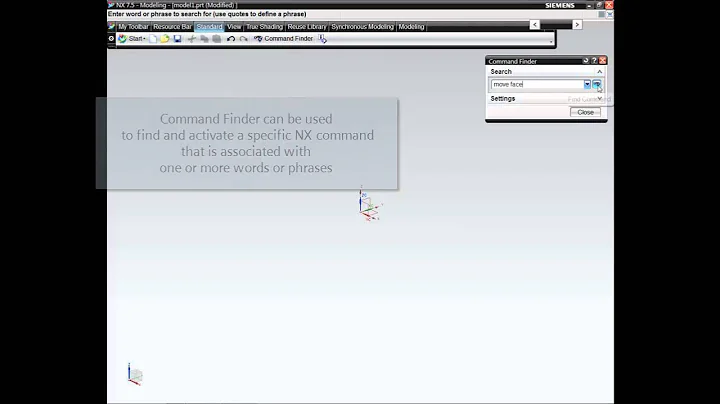Switch to the My Toolbar tab
This screenshot has width=720, height=404.
pos(133,27)
